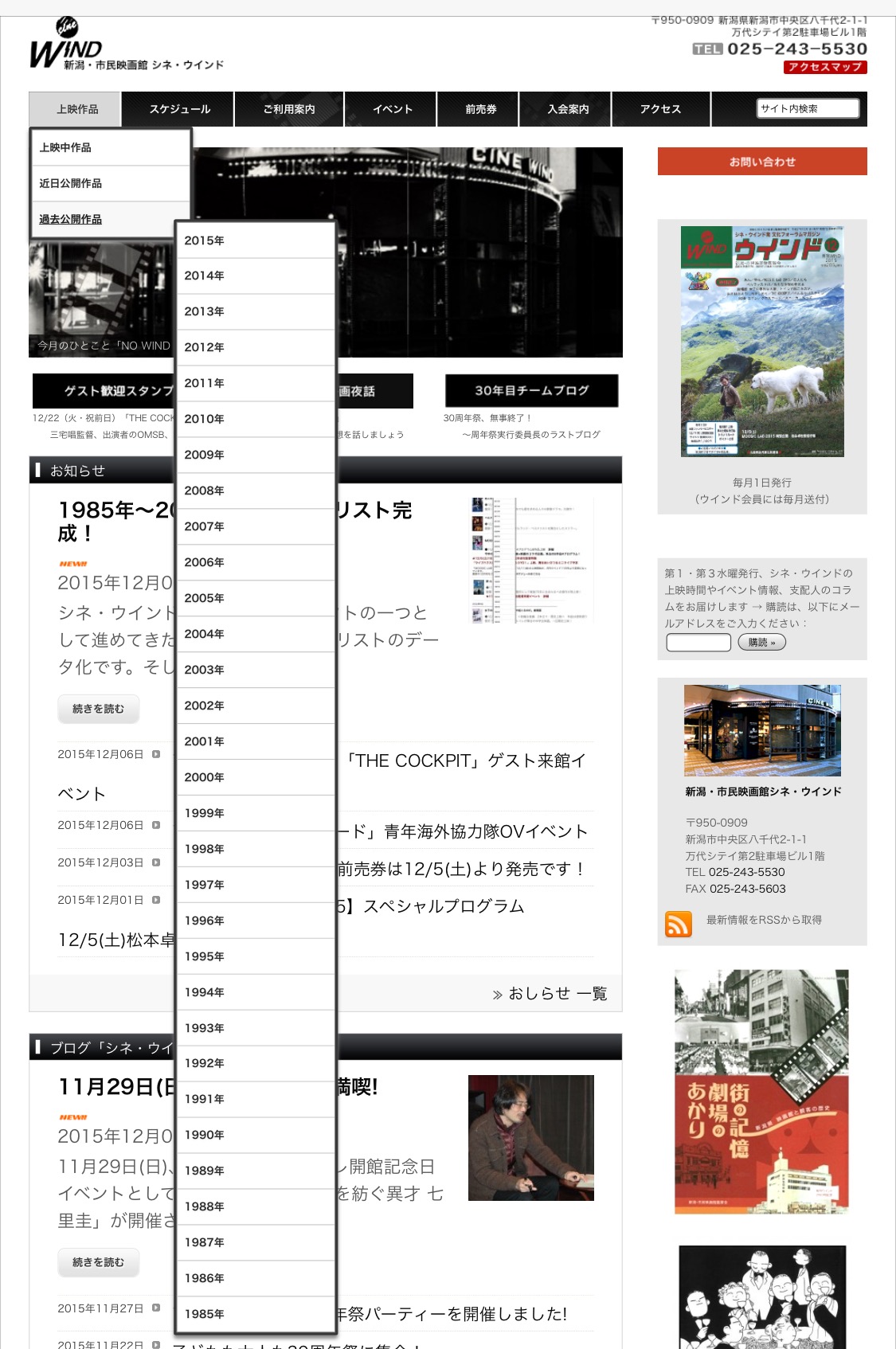The height and width of the screenshot is (1349, 896).
Task: Open the blog post photo of man
Action: coord(530,1137)
